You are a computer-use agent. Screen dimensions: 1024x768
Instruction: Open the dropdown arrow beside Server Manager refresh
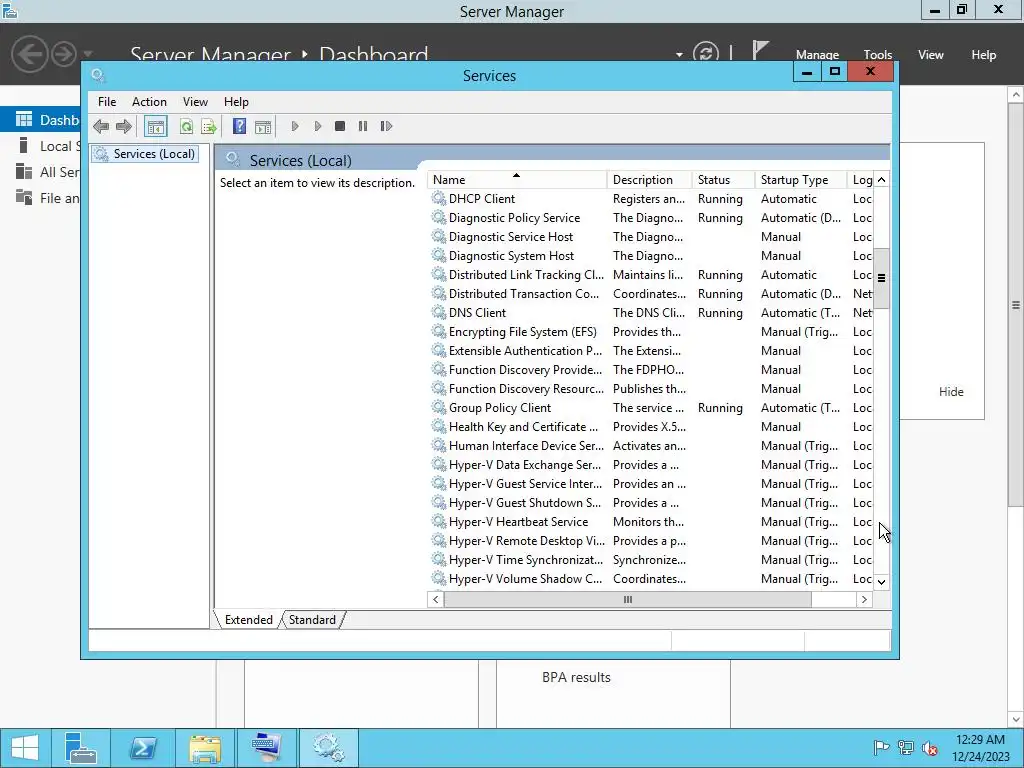[x=679, y=55]
